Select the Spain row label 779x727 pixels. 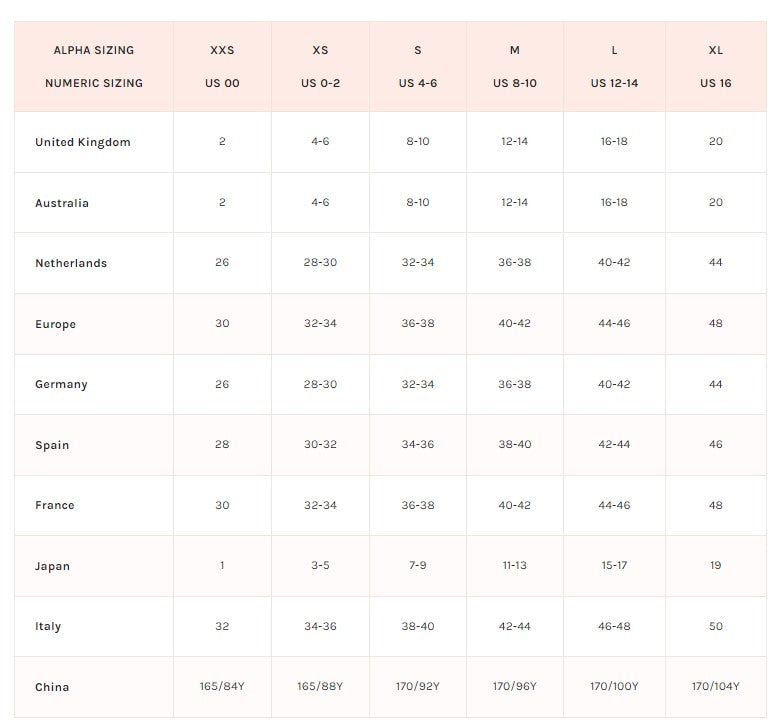pyautogui.click(x=52, y=445)
